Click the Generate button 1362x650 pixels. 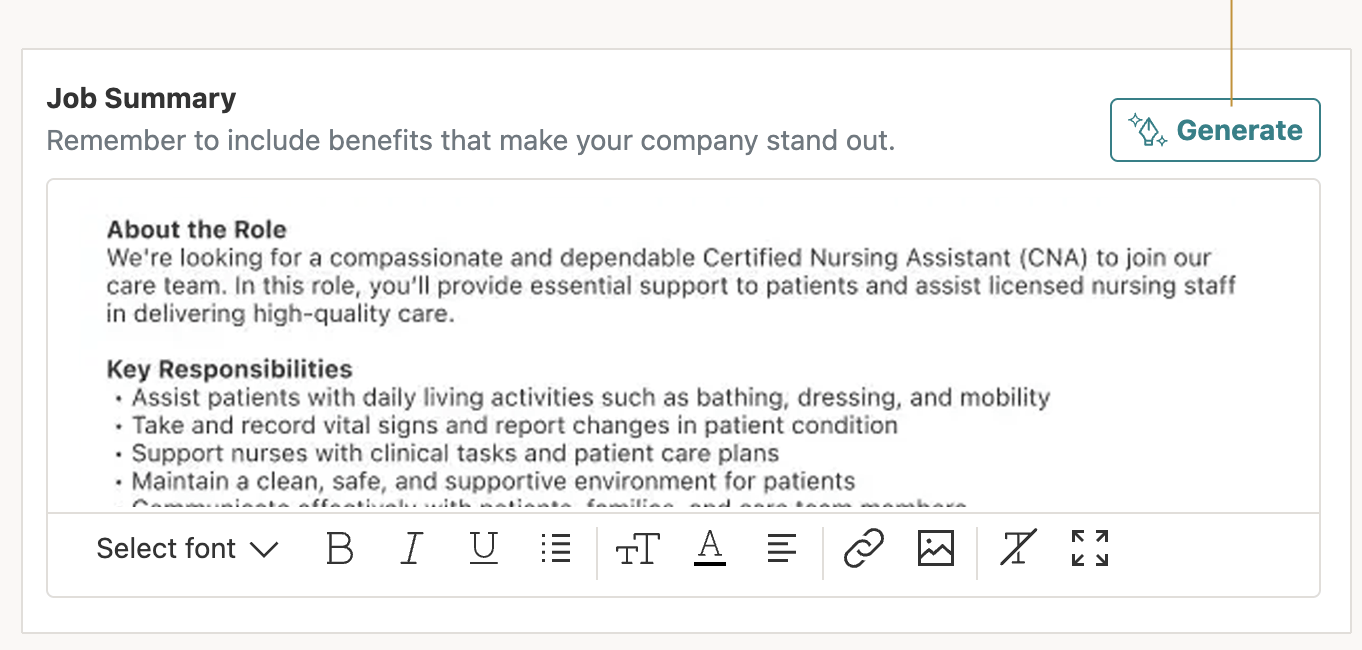(x=1215, y=130)
